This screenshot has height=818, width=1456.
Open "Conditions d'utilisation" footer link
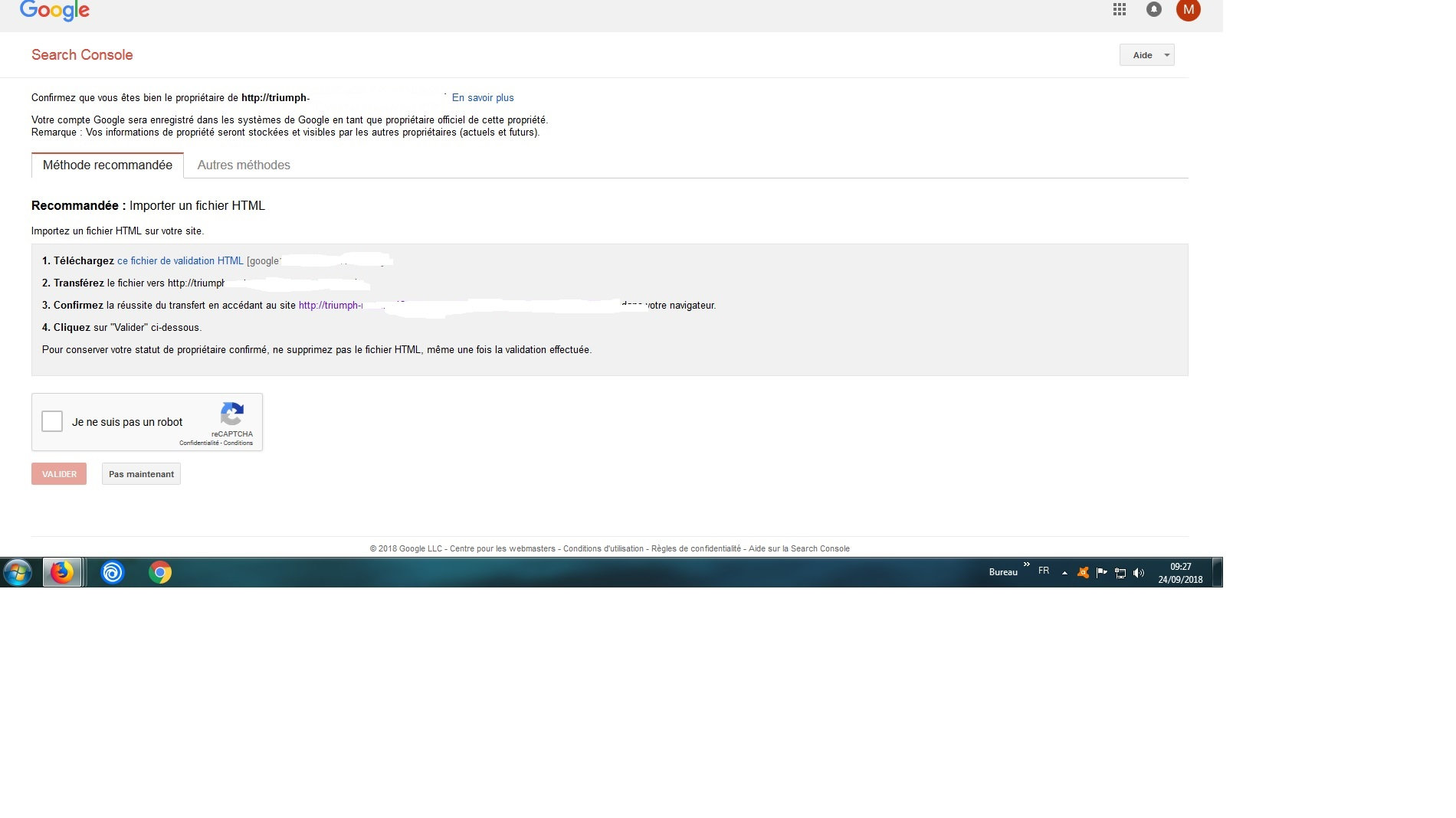[603, 548]
